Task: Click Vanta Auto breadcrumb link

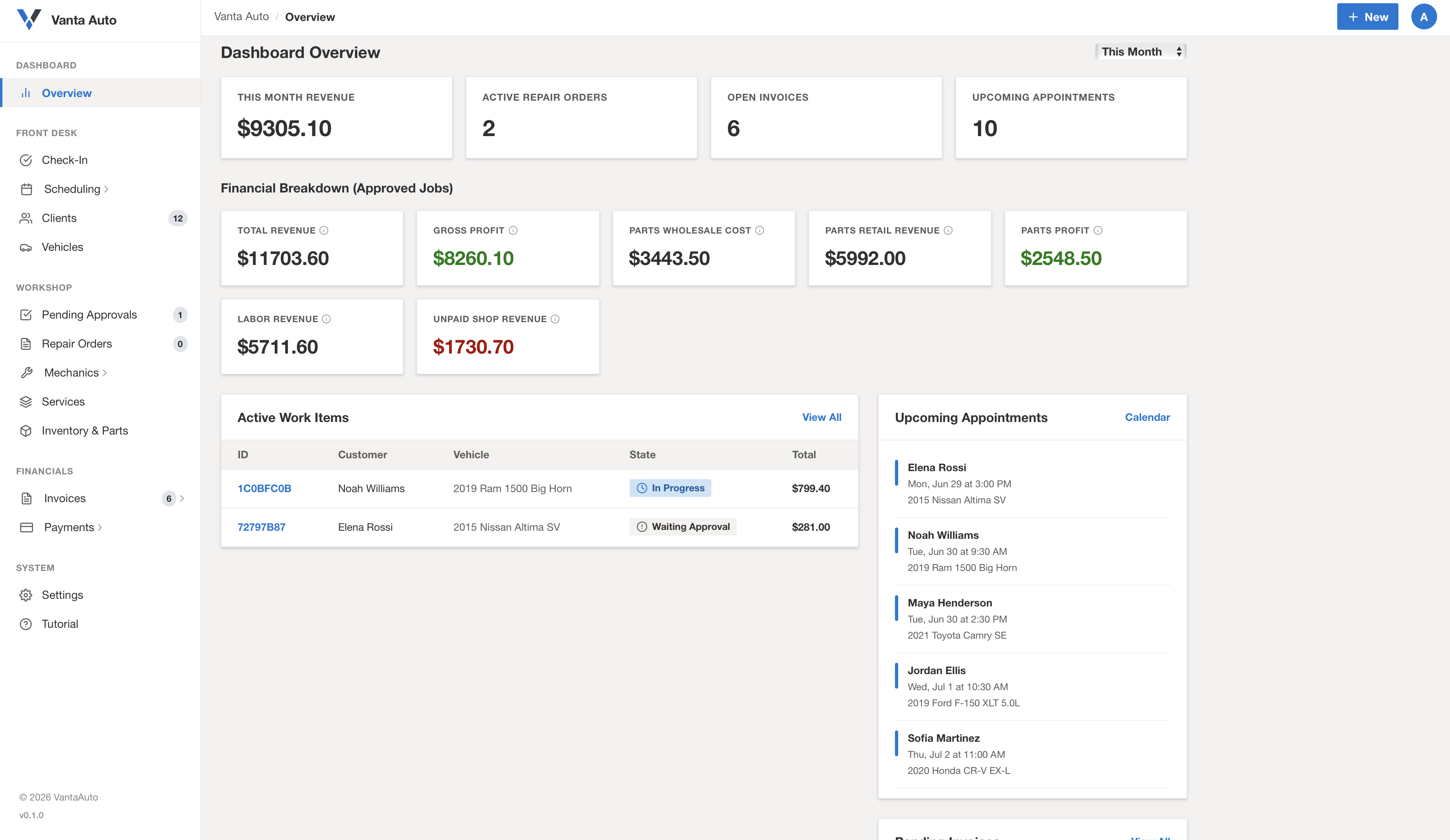Action: pos(242,17)
